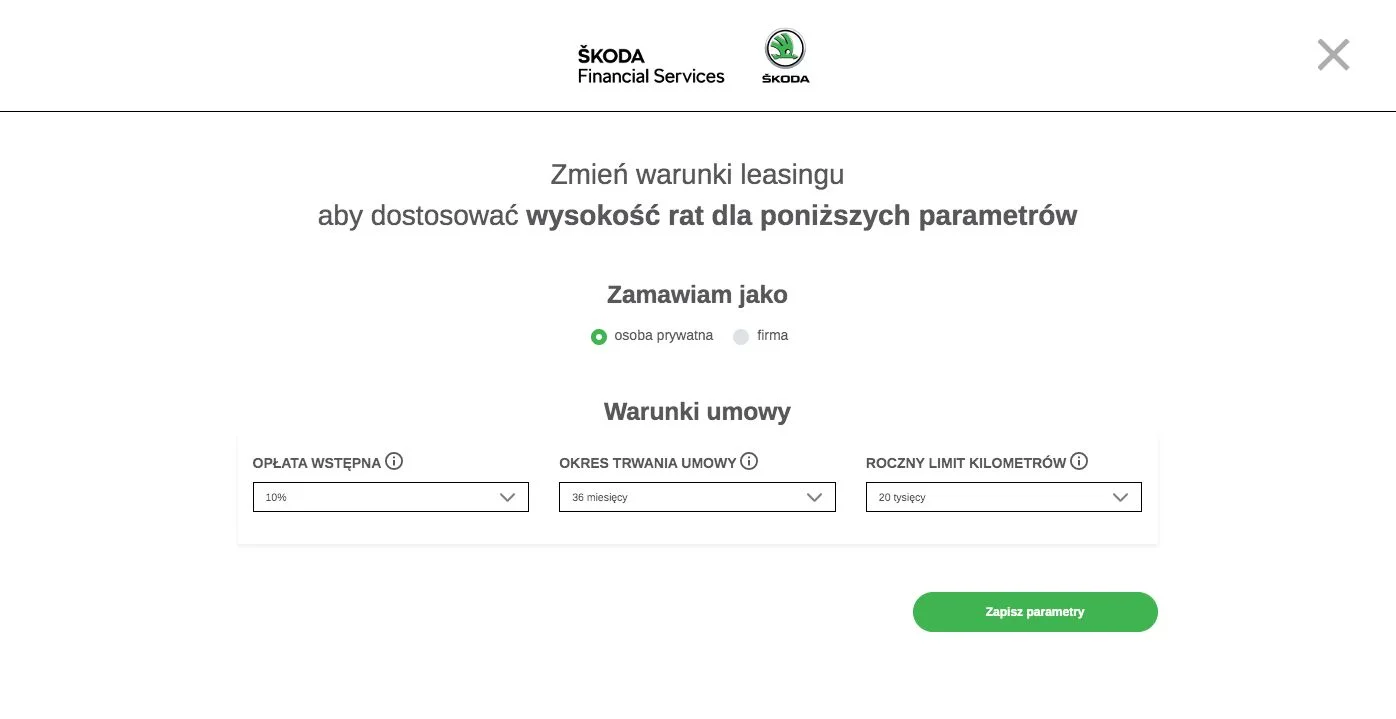The height and width of the screenshot is (719, 1396).
Task: Open the 36 miesięcy contract period dropdown
Action: [697, 497]
